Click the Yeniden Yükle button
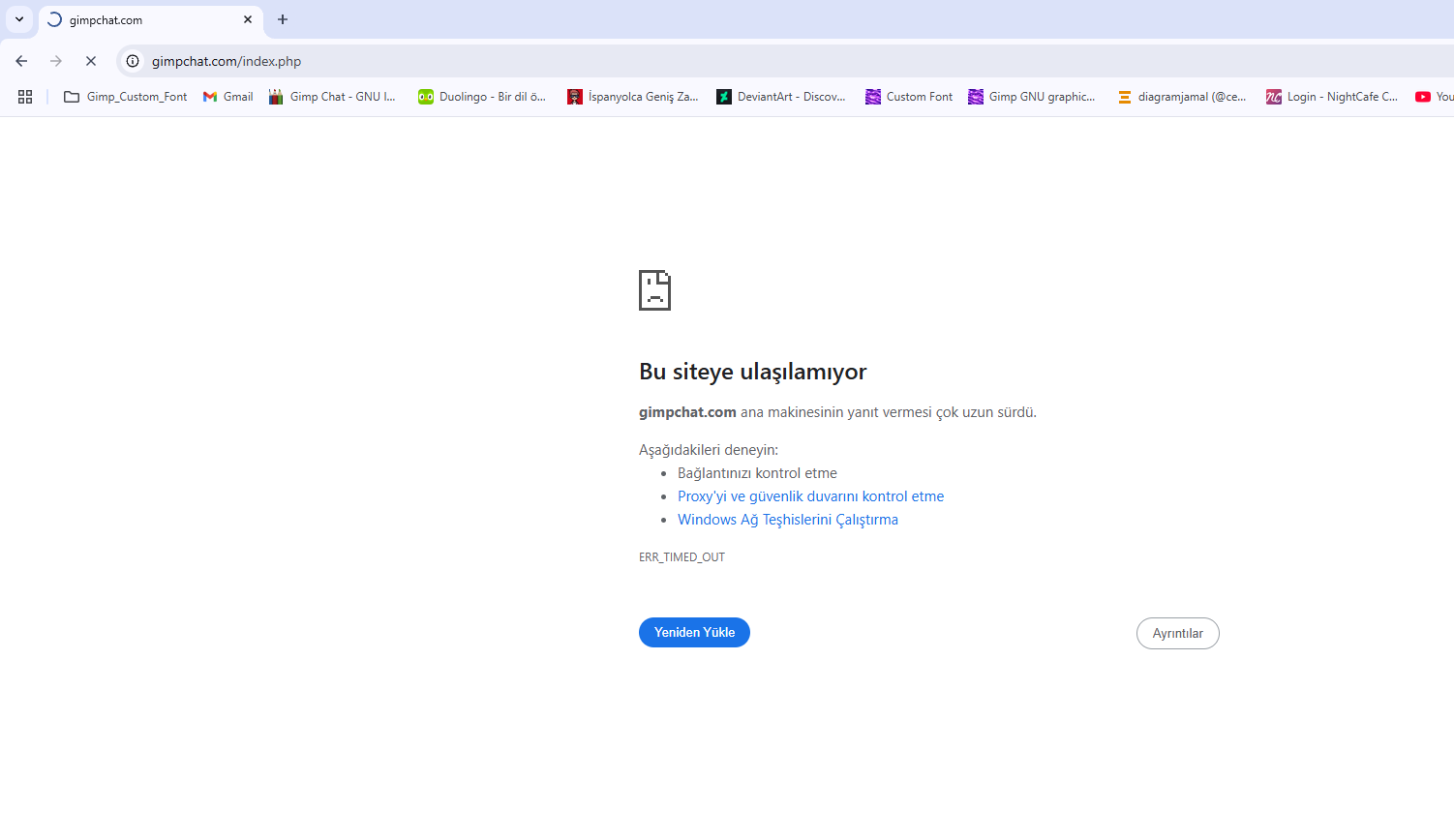Screen dimensions: 1454x840 tap(694, 632)
